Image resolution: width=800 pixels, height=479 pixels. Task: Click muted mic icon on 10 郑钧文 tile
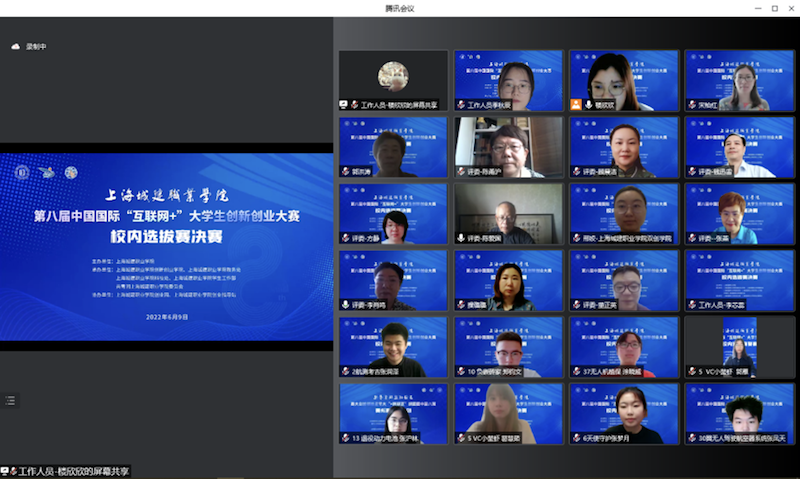point(461,371)
